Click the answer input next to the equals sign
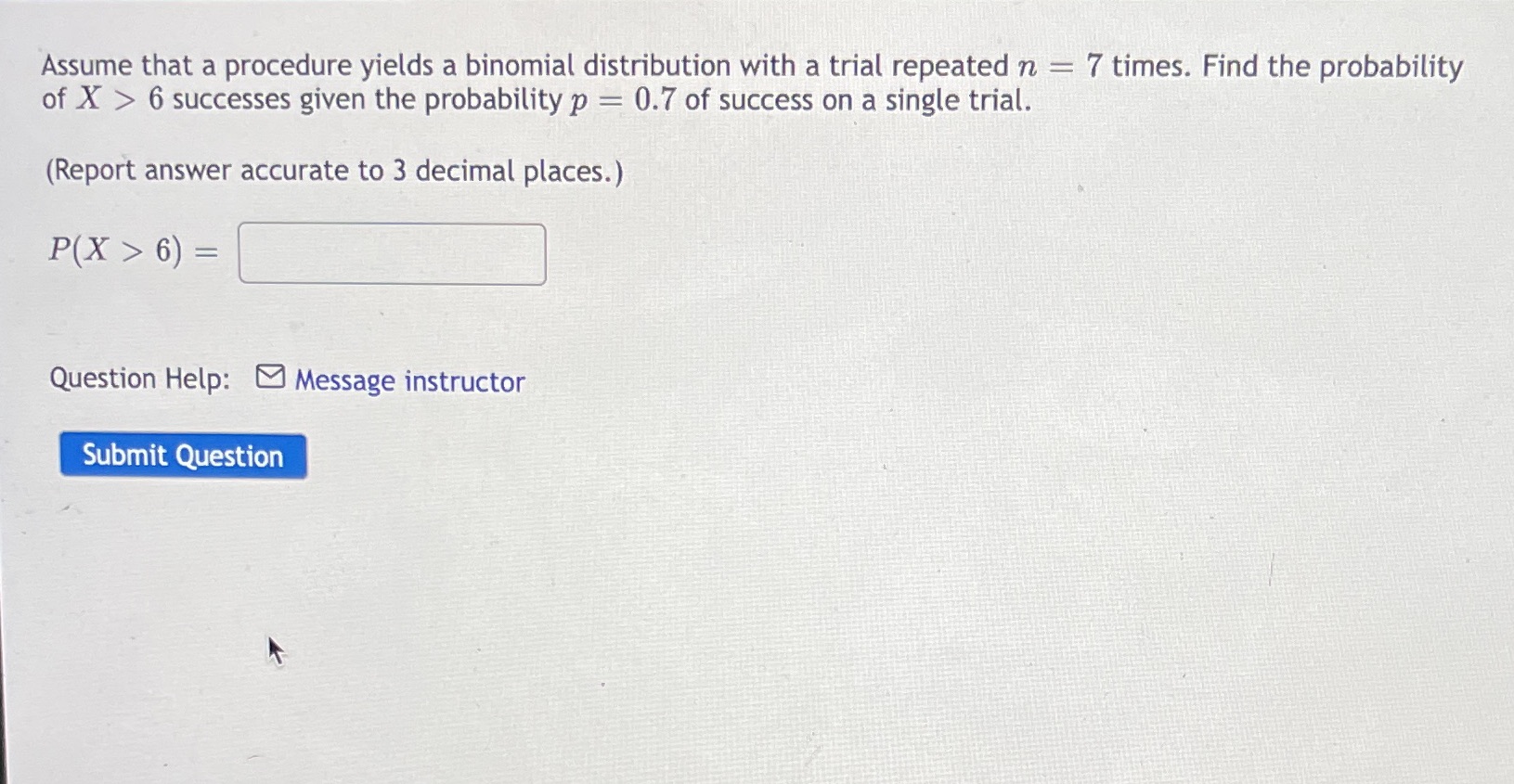 tap(392, 253)
